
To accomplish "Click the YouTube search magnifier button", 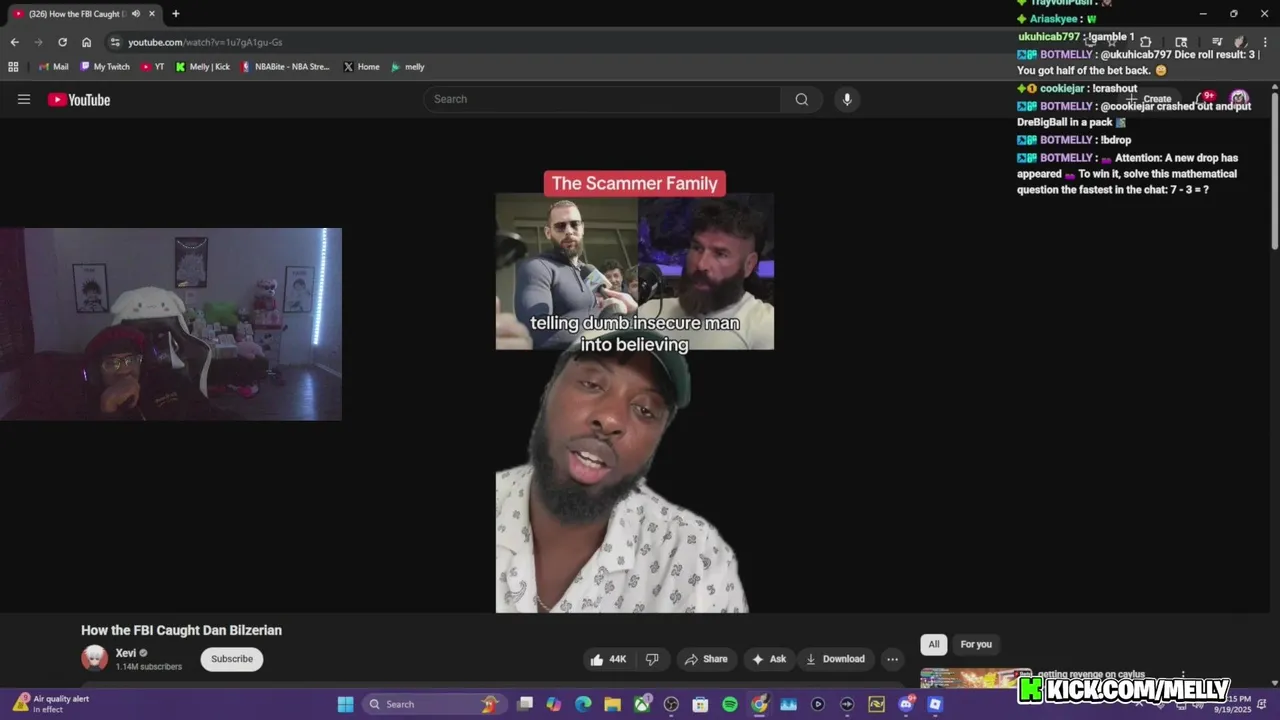I will coord(802,99).
